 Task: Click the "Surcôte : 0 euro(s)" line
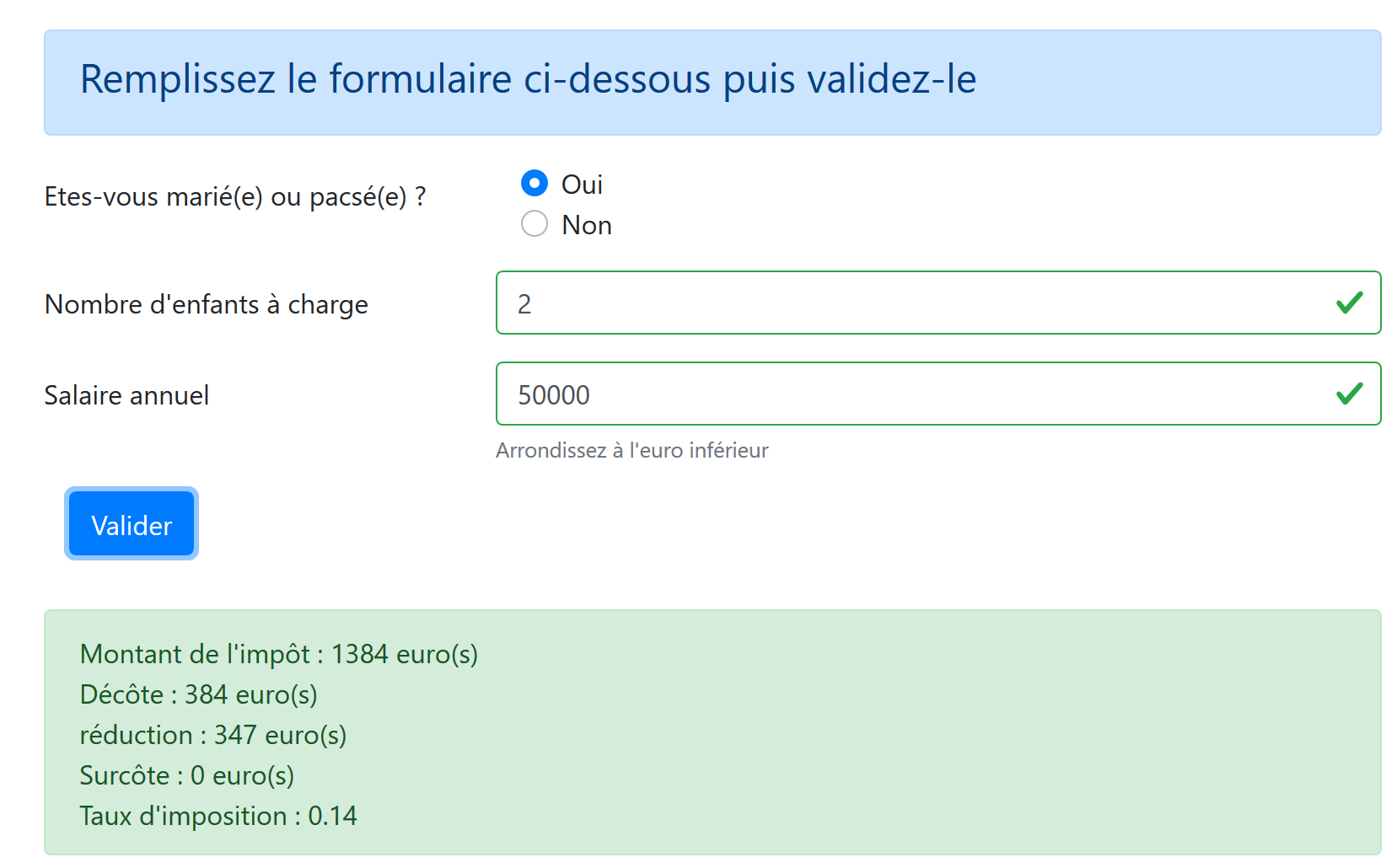(x=186, y=776)
